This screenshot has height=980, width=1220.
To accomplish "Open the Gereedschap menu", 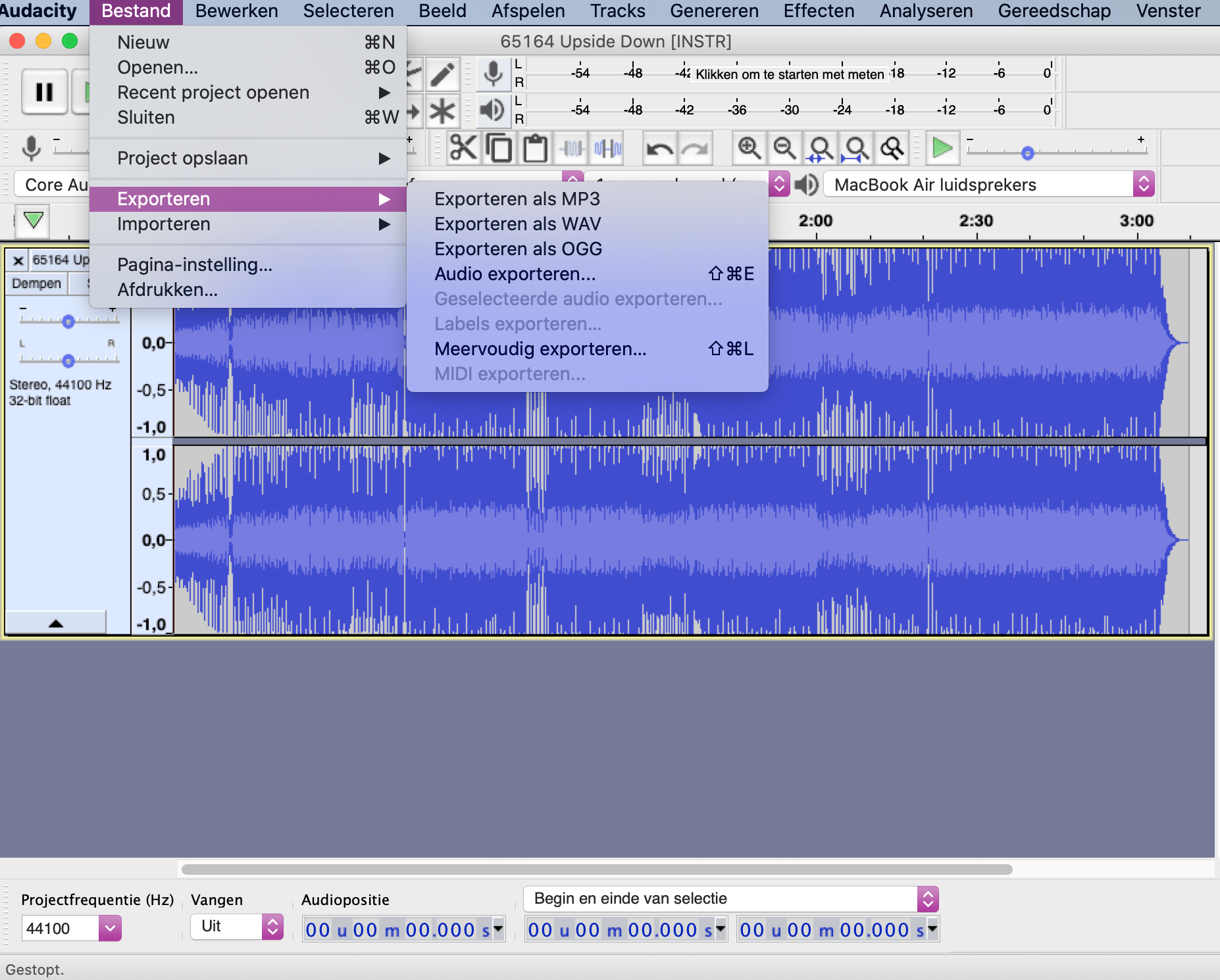I will tap(1054, 11).
